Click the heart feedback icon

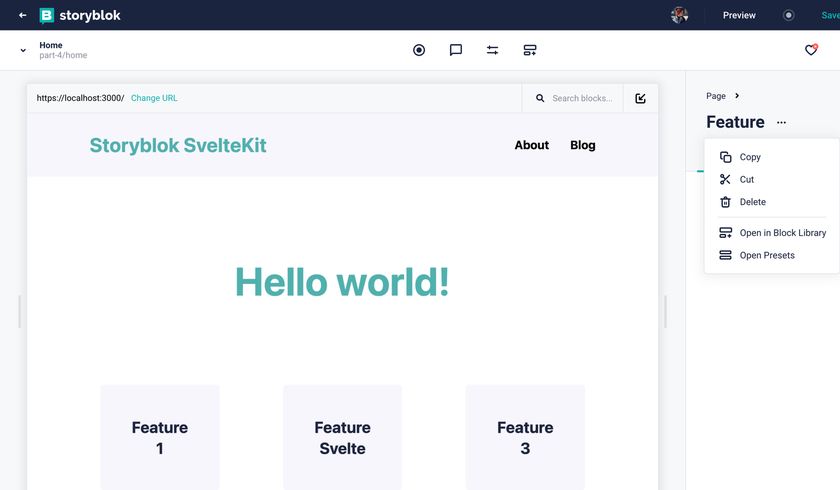[811, 50]
